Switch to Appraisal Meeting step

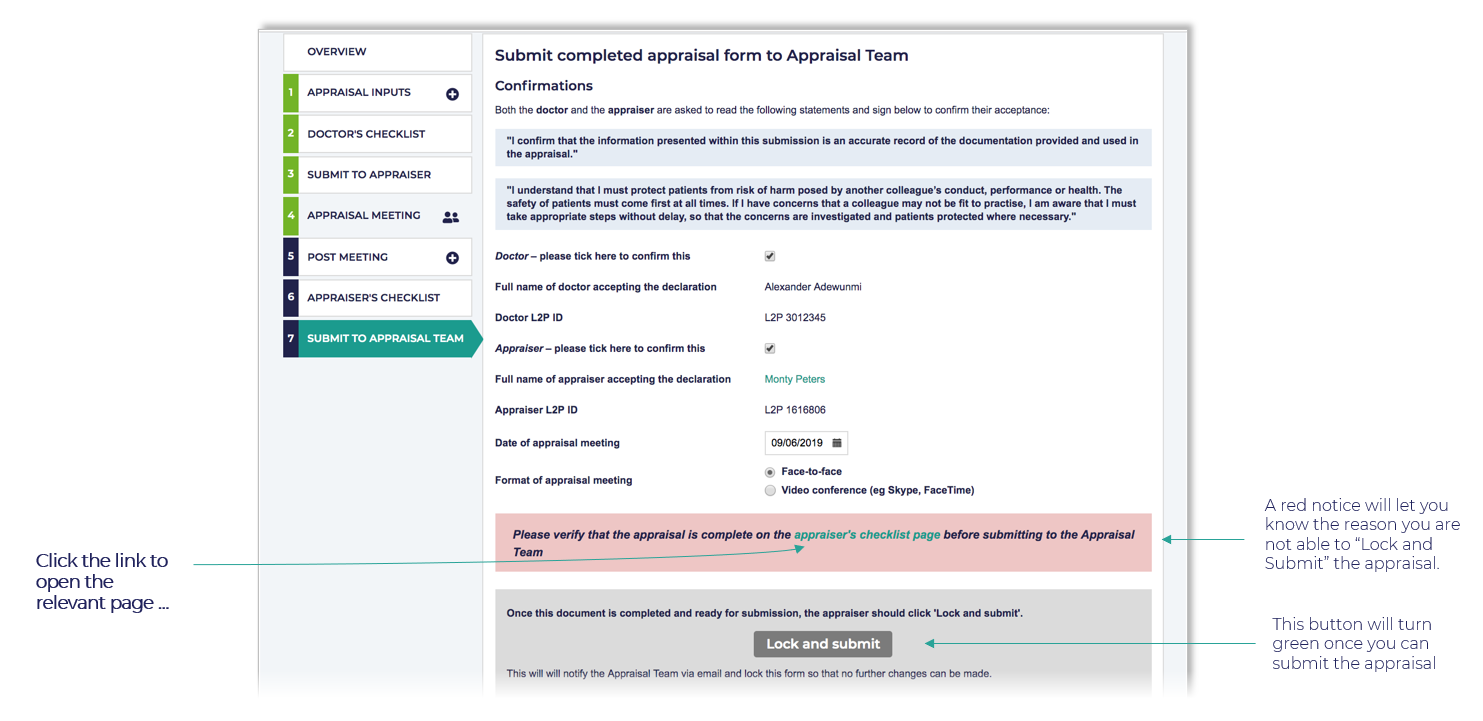364,216
